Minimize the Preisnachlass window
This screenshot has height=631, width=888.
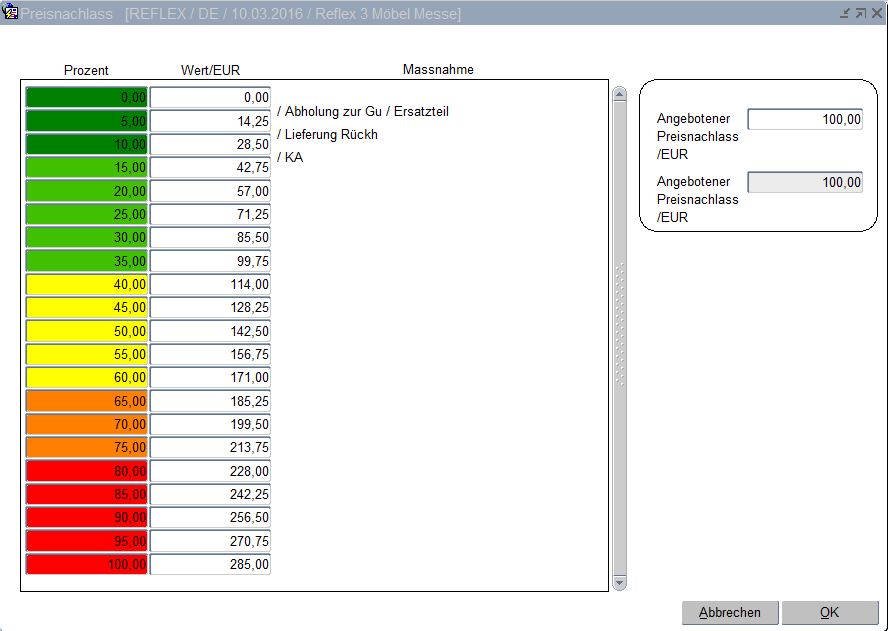(846, 13)
